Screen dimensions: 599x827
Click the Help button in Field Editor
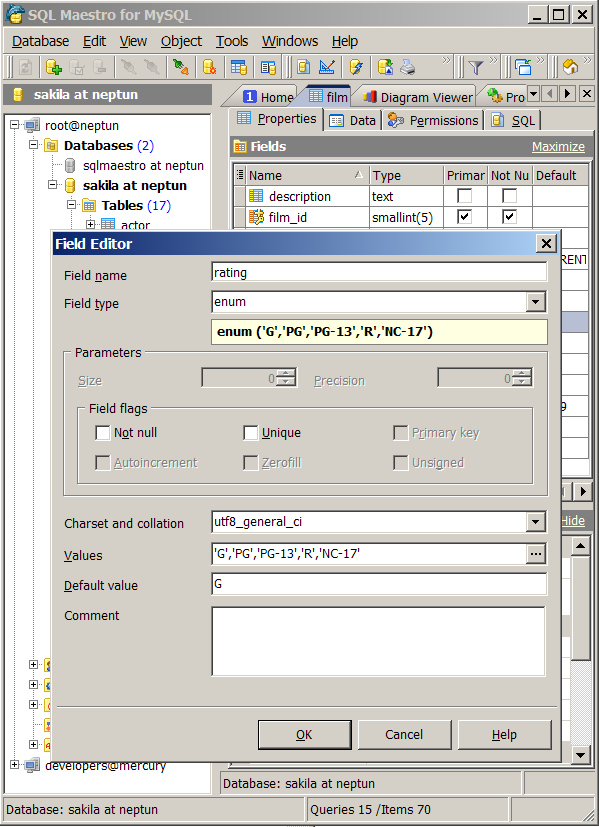tap(505, 735)
